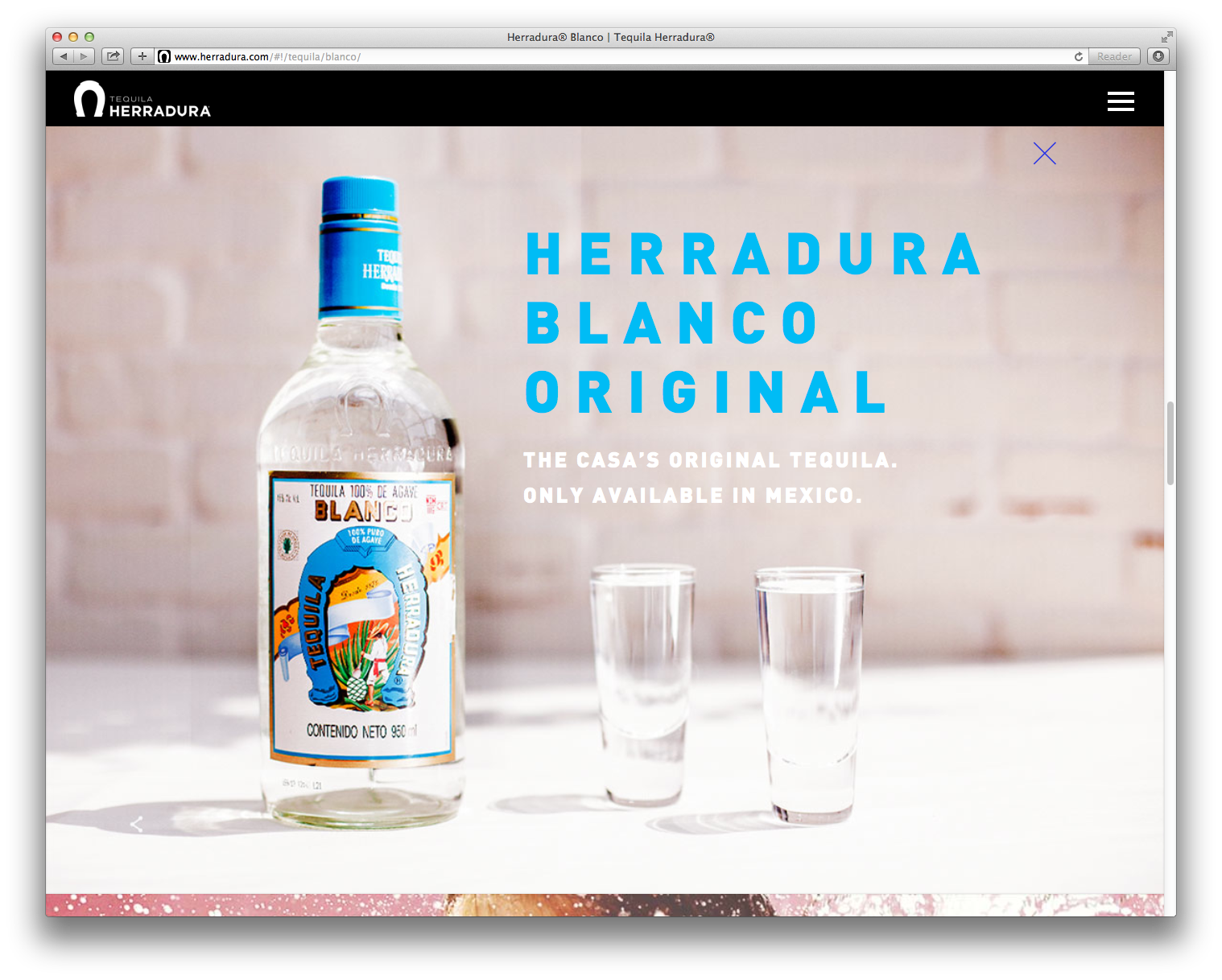Click the yellow minimize window button
The height and width of the screenshot is (980, 1222).
73,37
